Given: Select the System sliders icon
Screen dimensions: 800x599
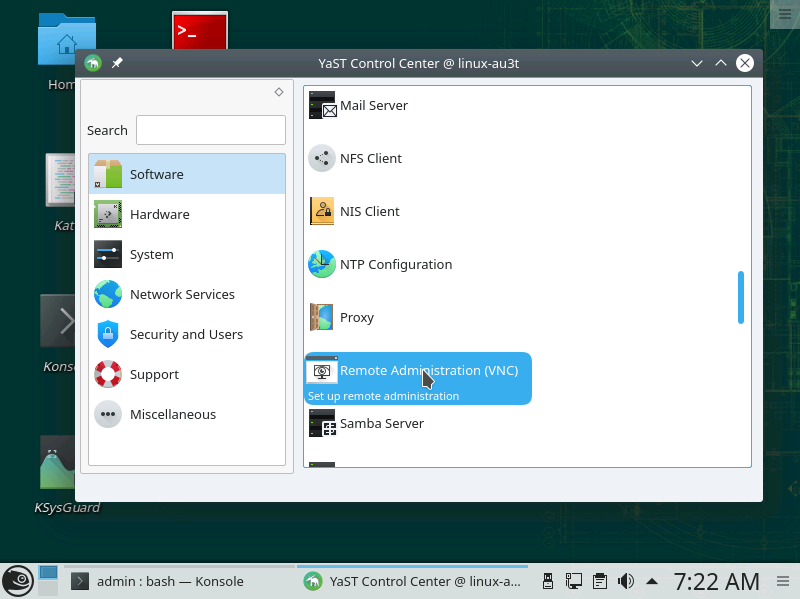Looking at the screenshot, I should 108,254.
